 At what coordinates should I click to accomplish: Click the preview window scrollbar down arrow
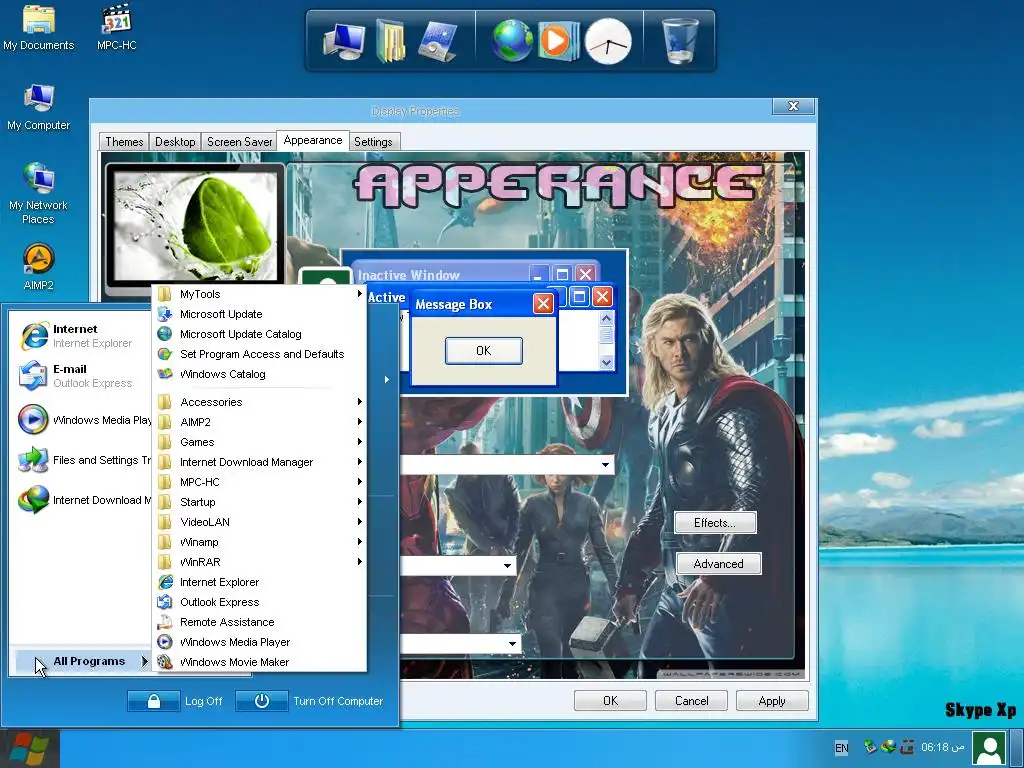[606, 362]
